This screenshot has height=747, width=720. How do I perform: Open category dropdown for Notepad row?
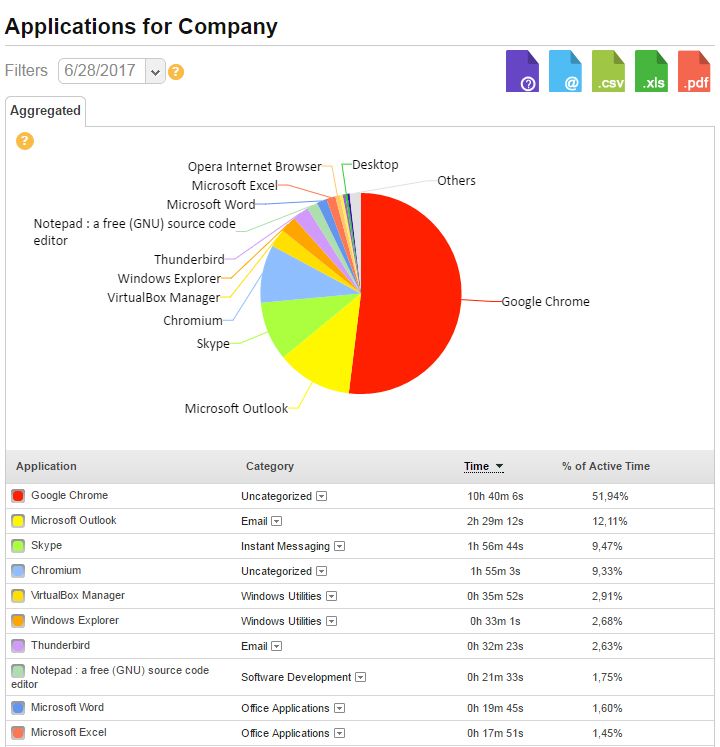(x=361, y=677)
